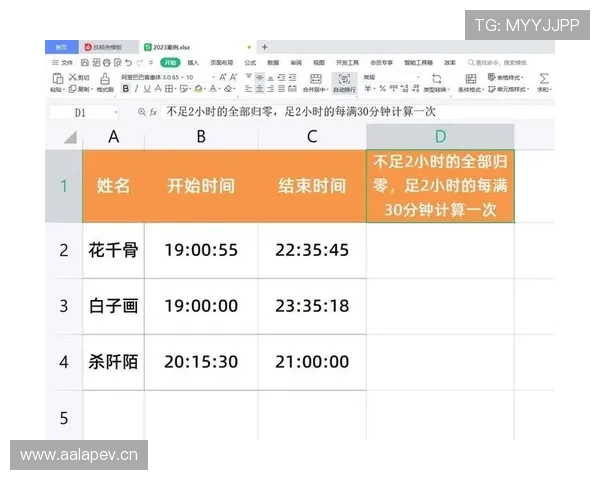Viewport: 600px width, 480px height.
Task: Click the Cut scissors icon
Action: [x=73, y=77]
